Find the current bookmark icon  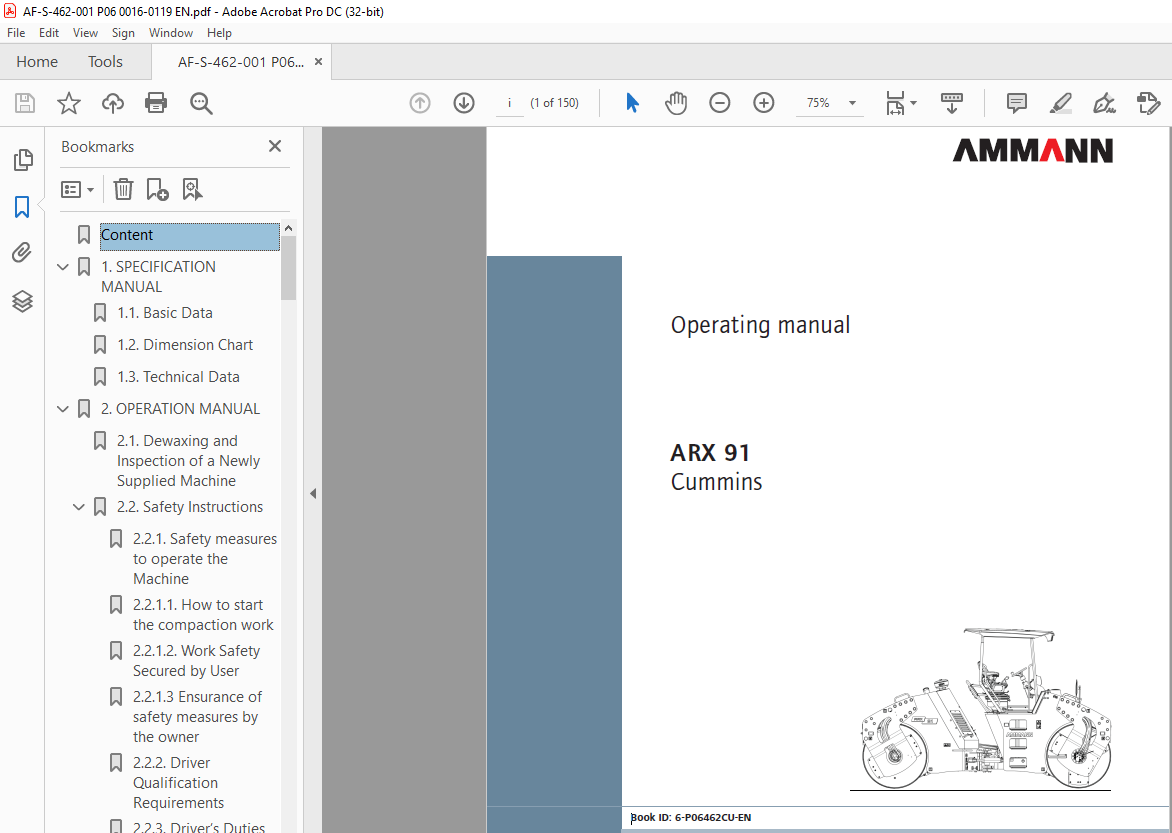click(192, 189)
